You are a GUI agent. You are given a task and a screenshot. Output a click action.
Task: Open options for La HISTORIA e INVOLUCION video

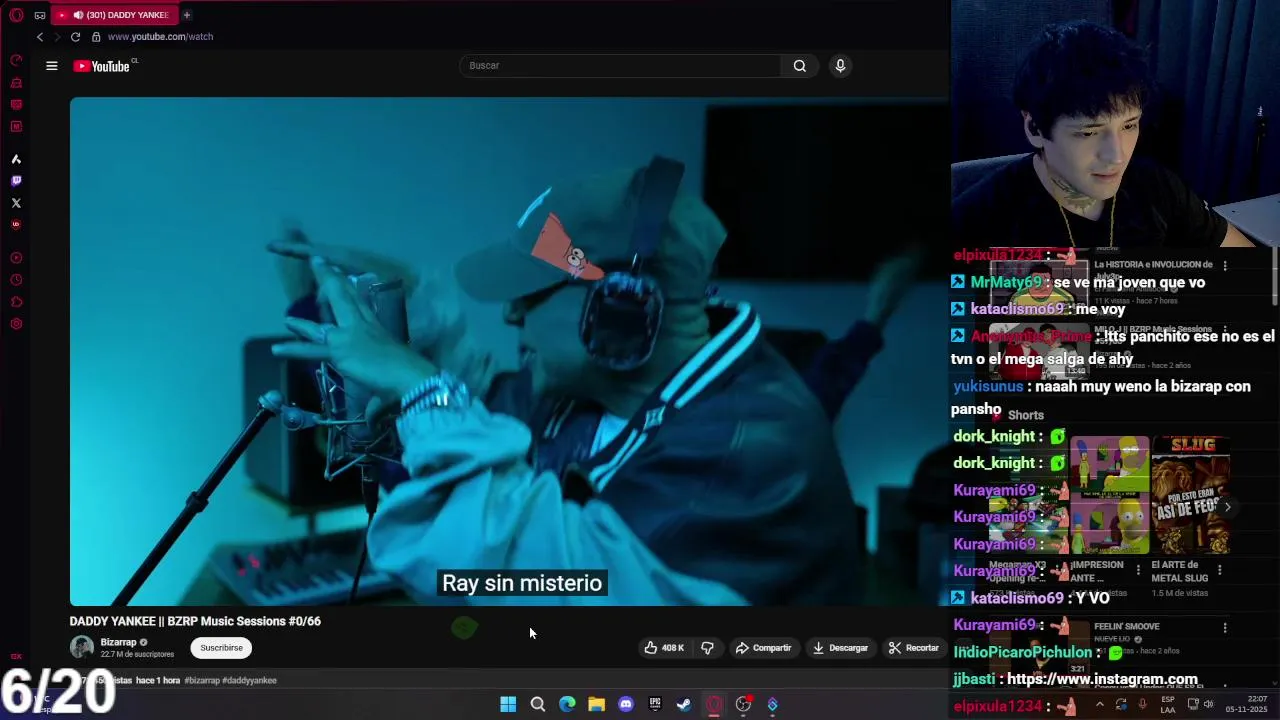pyautogui.click(x=1225, y=266)
